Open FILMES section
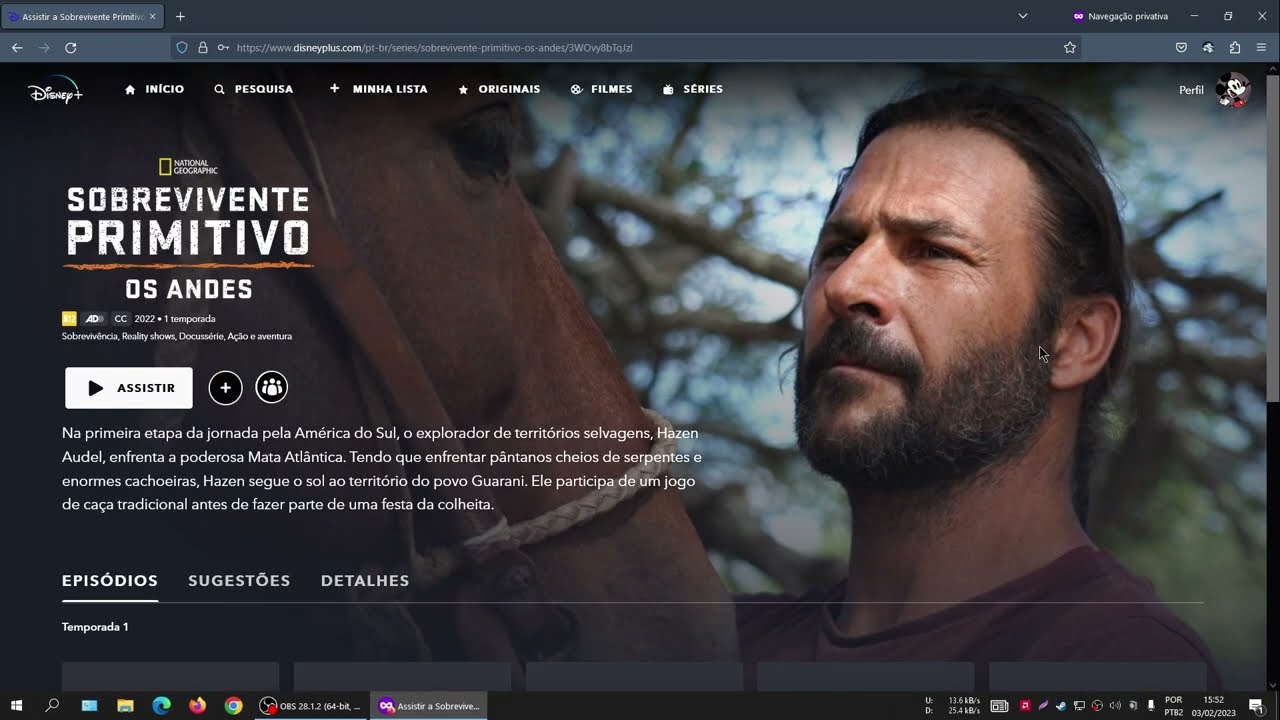Image resolution: width=1280 pixels, height=720 pixels. (602, 89)
